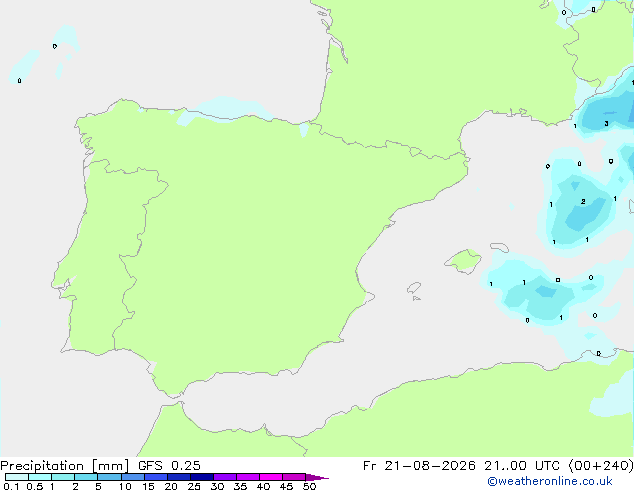Click the 25–30 mm dark blue swatch
634x490 pixels.
(x=201, y=477)
